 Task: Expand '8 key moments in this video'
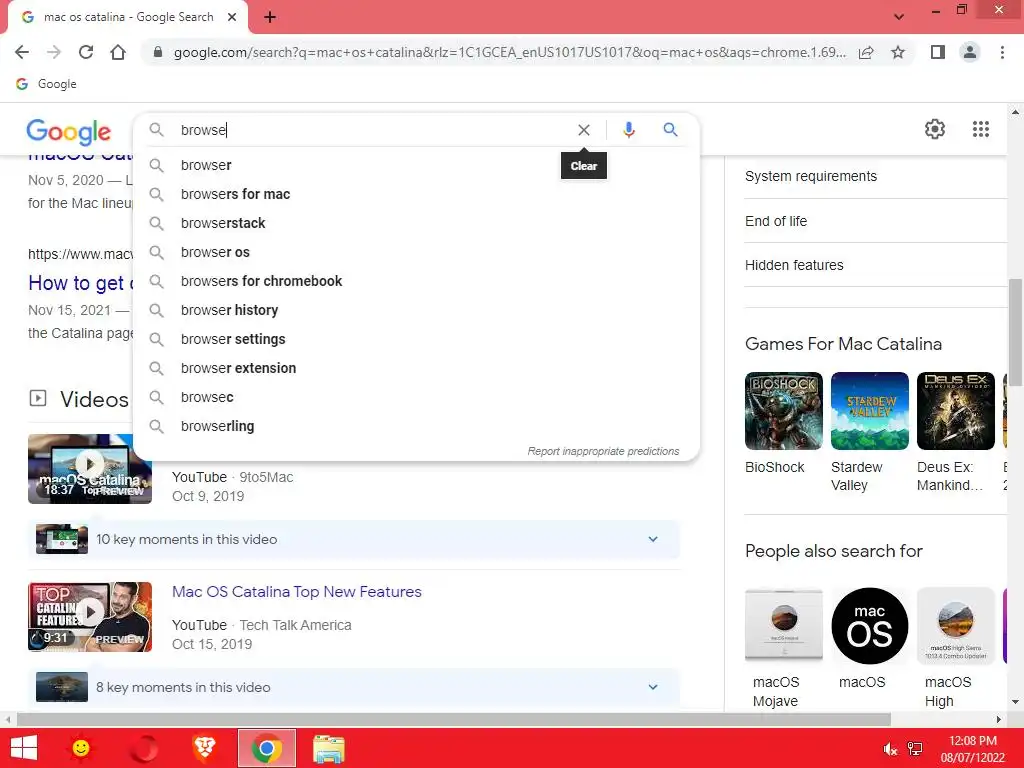click(354, 687)
